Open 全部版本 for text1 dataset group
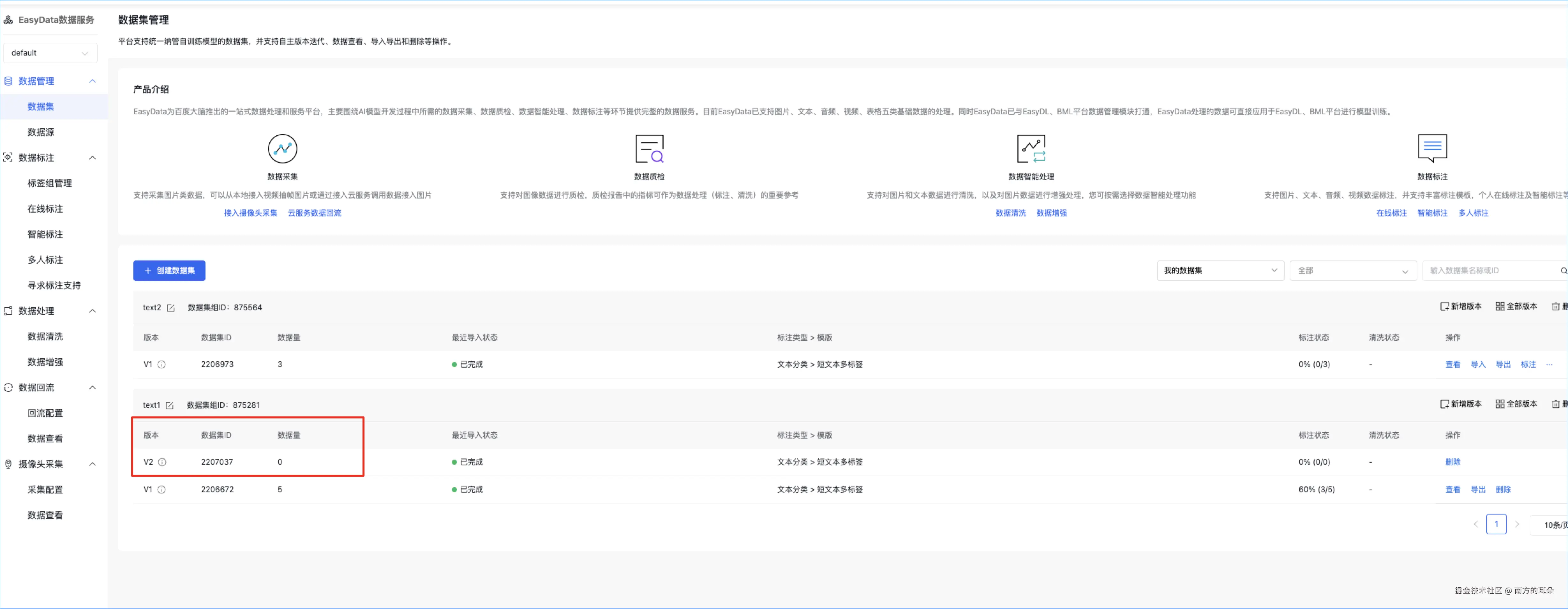 [1516, 404]
